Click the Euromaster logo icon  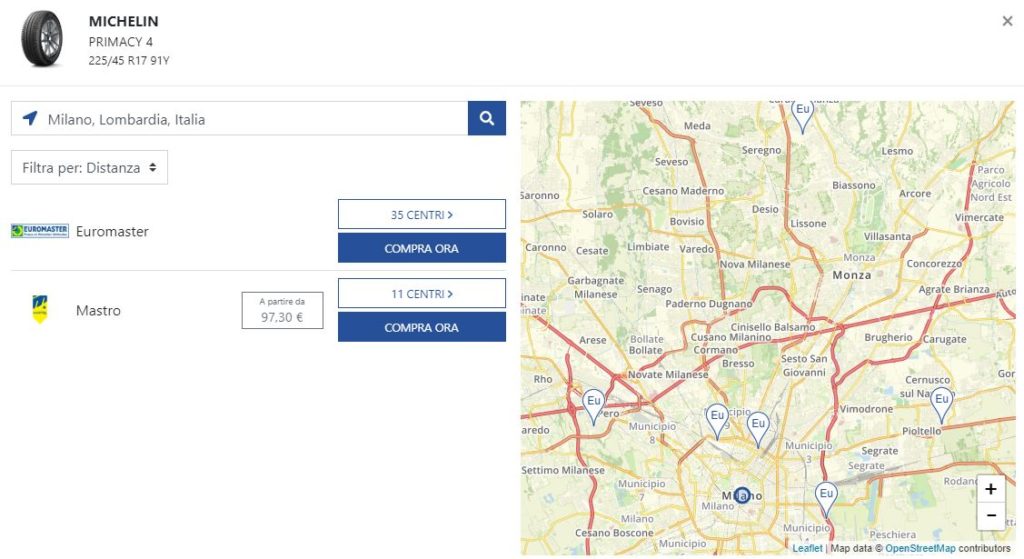pyautogui.click(x=39, y=231)
